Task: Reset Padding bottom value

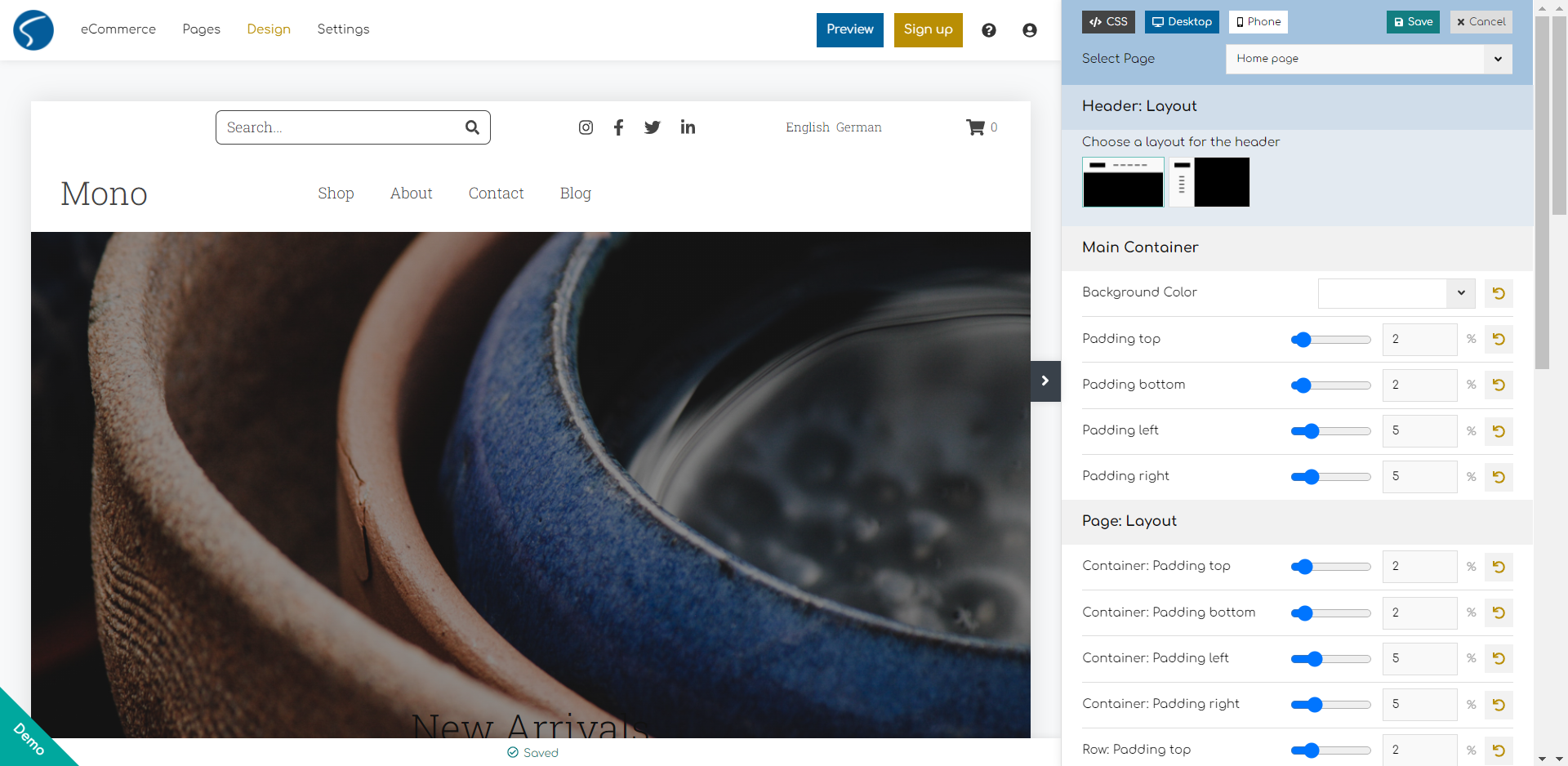Action: tap(1499, 385)
